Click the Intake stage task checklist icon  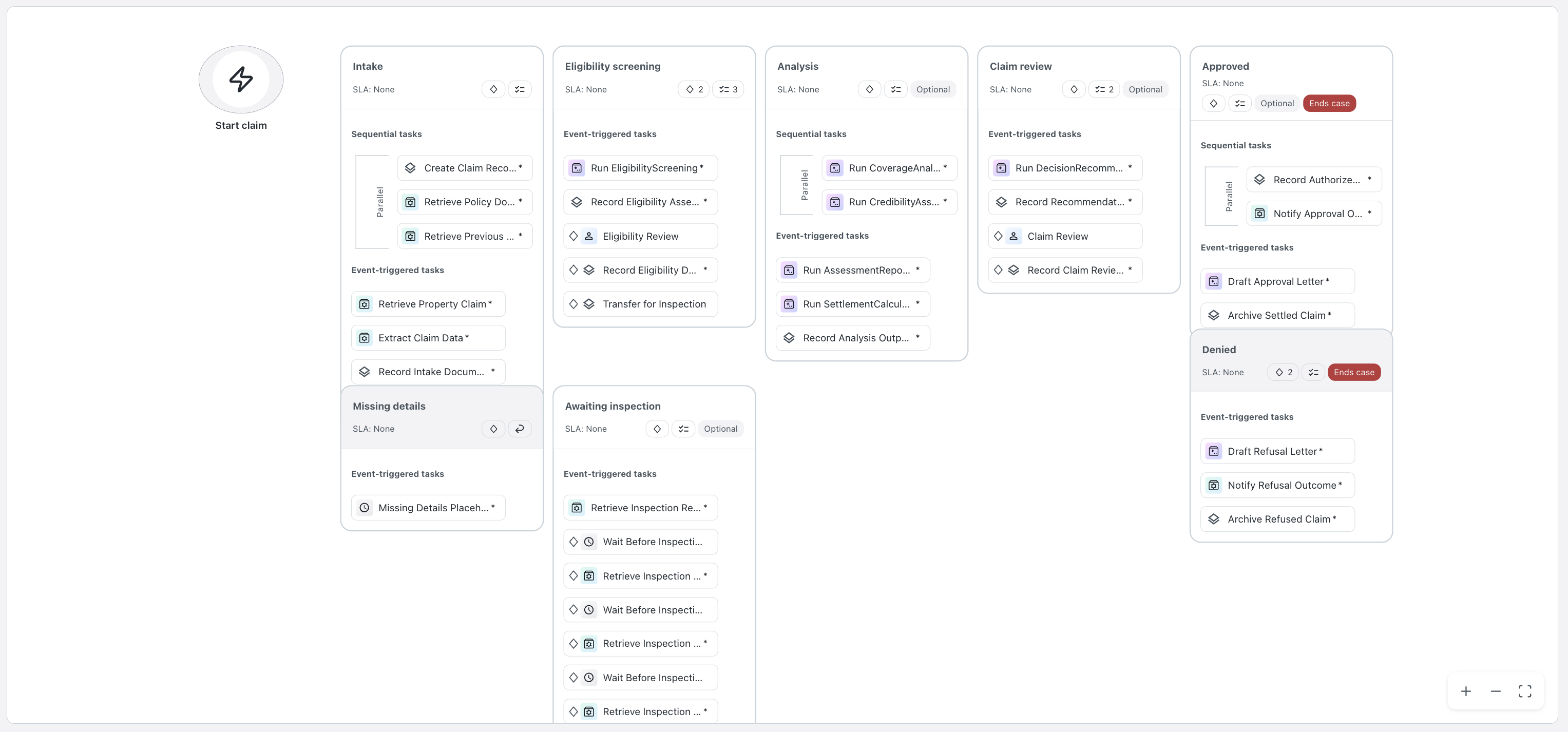pyautogui.click(x=520, y=89)
